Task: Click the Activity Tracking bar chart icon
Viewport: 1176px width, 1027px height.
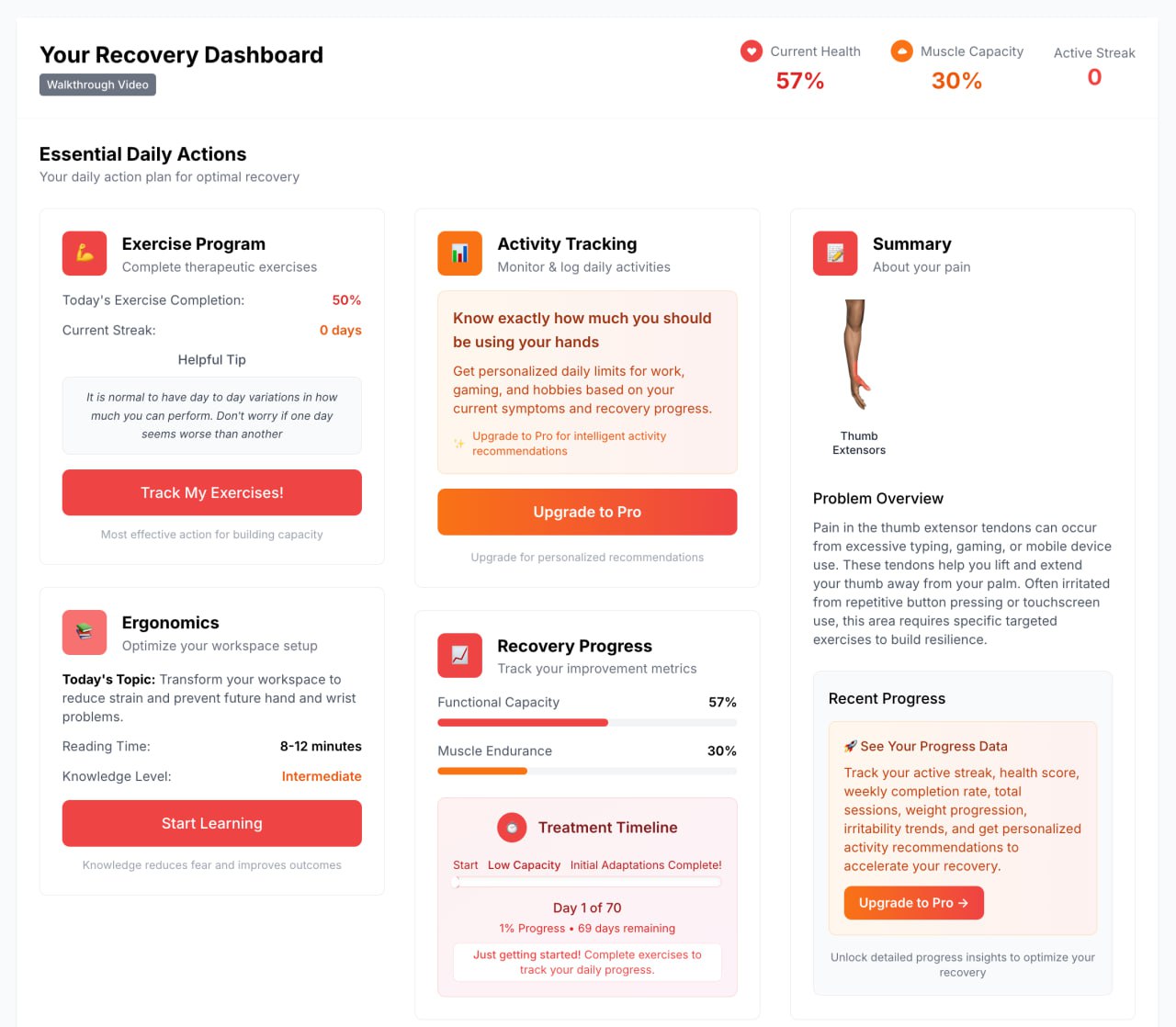Action: point(460,254)
